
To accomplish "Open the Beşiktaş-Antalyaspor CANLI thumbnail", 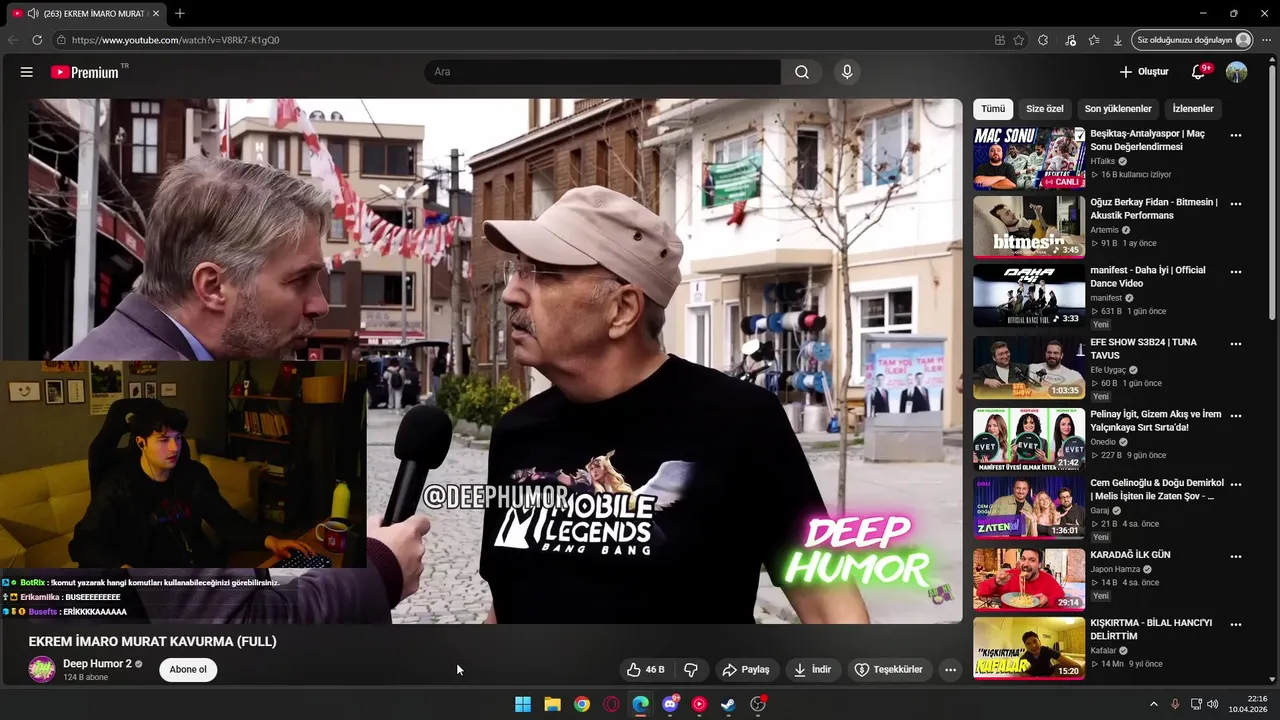I will click(1029, 158).
